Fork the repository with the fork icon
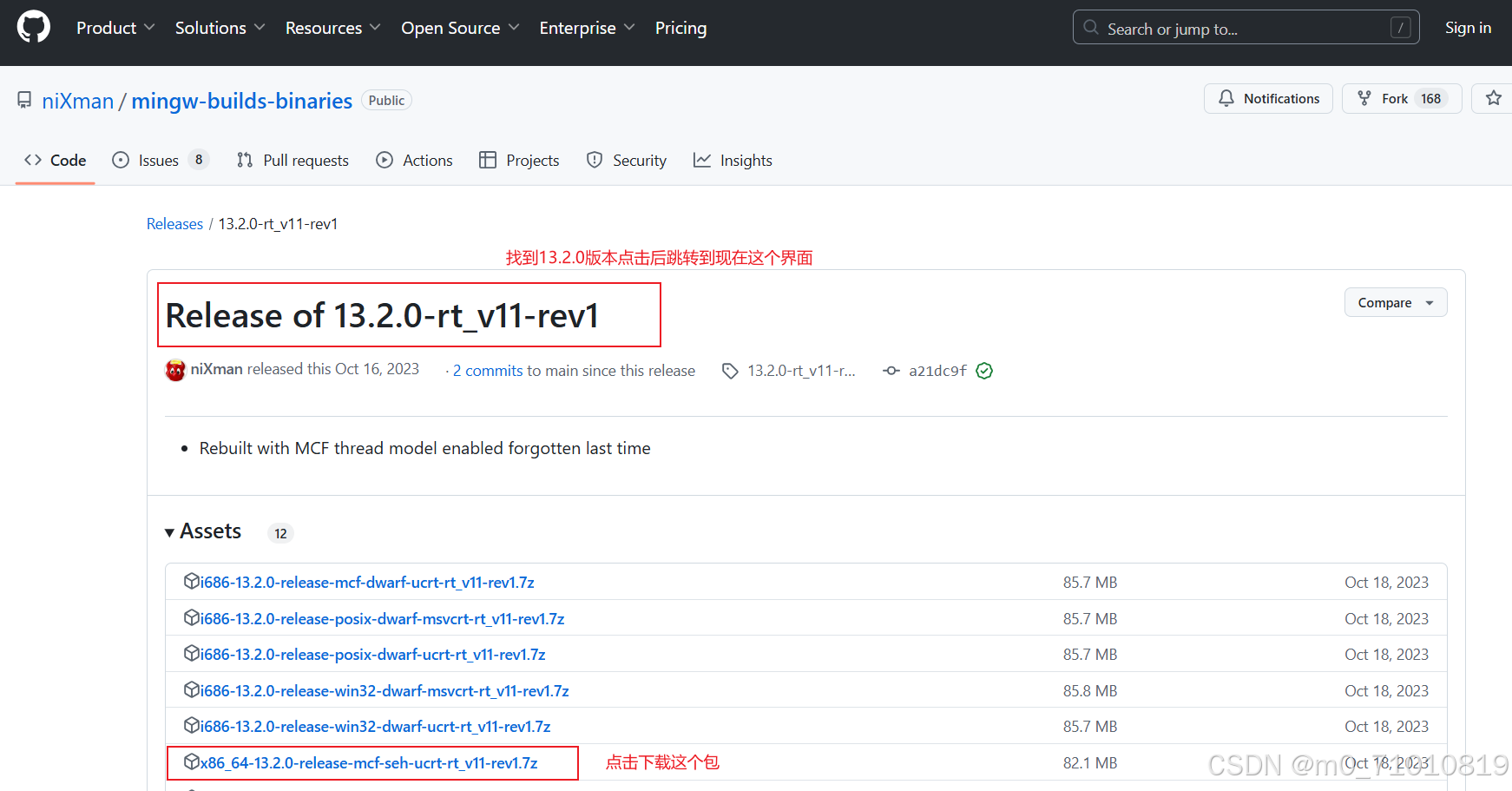This screenshot has height=791, width=1512. tap(1364, 98)
